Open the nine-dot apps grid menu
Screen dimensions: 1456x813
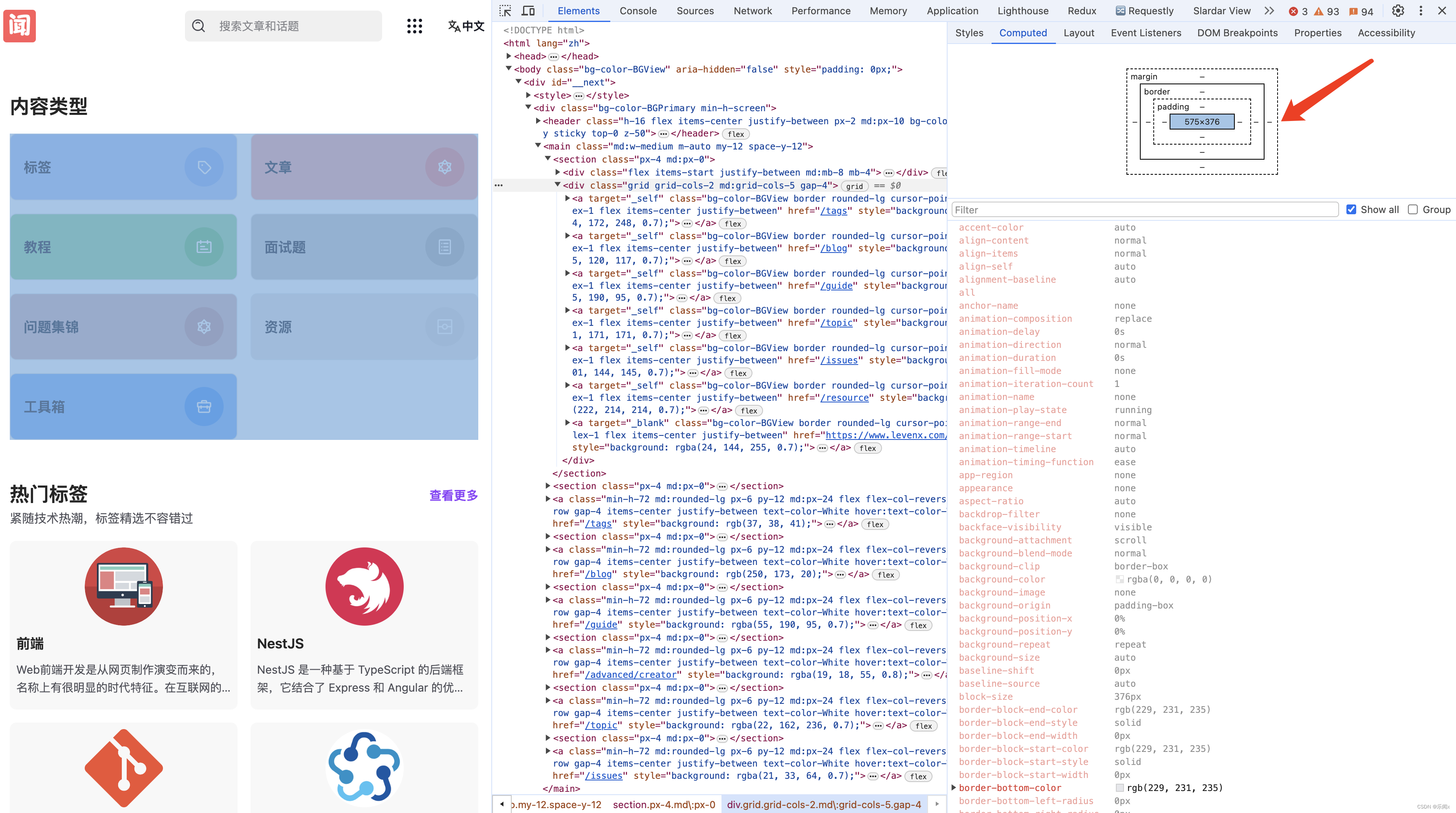[414, 26]
